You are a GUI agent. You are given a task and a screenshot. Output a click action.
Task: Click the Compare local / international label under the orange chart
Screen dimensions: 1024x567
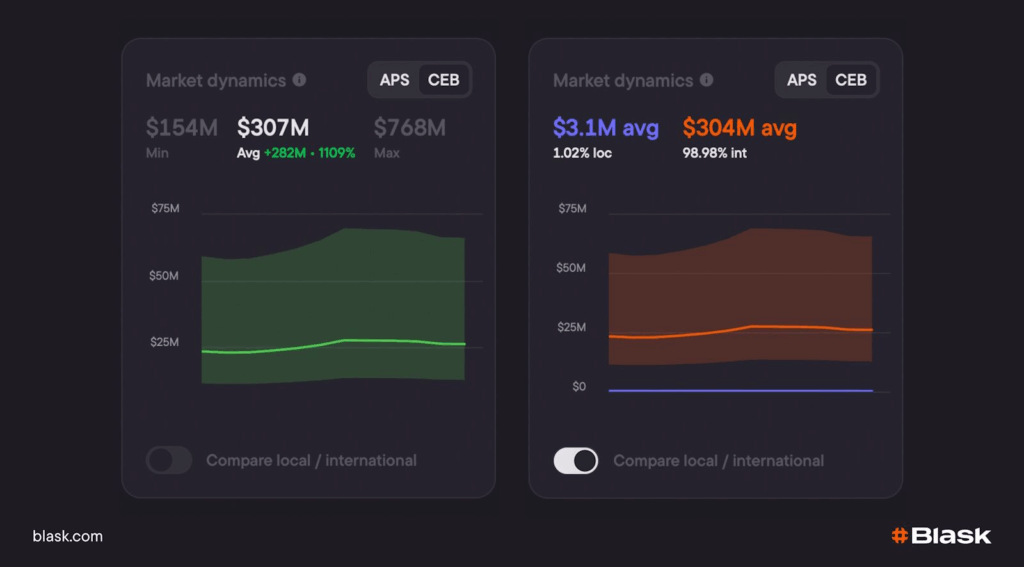point(718,461)
